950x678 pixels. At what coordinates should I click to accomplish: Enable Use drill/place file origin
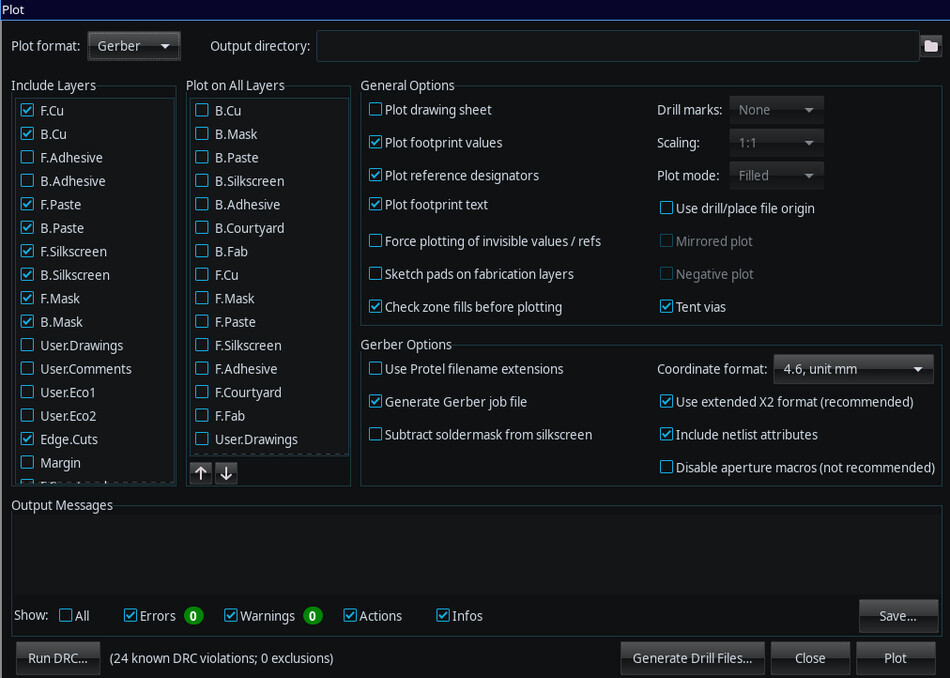pos(667,209)
